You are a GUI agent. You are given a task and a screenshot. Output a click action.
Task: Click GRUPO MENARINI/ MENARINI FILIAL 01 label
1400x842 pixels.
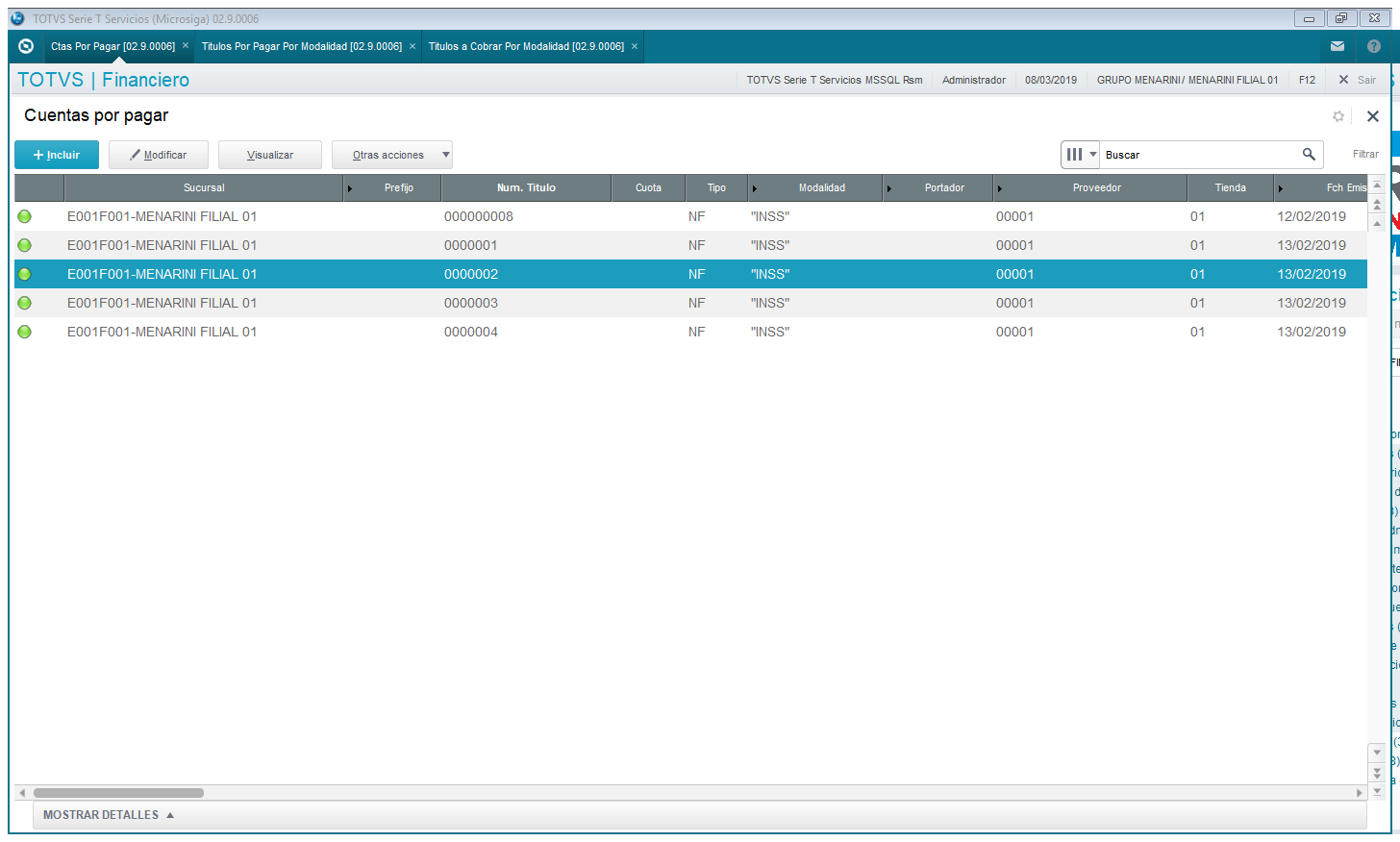coord(1187,80)
